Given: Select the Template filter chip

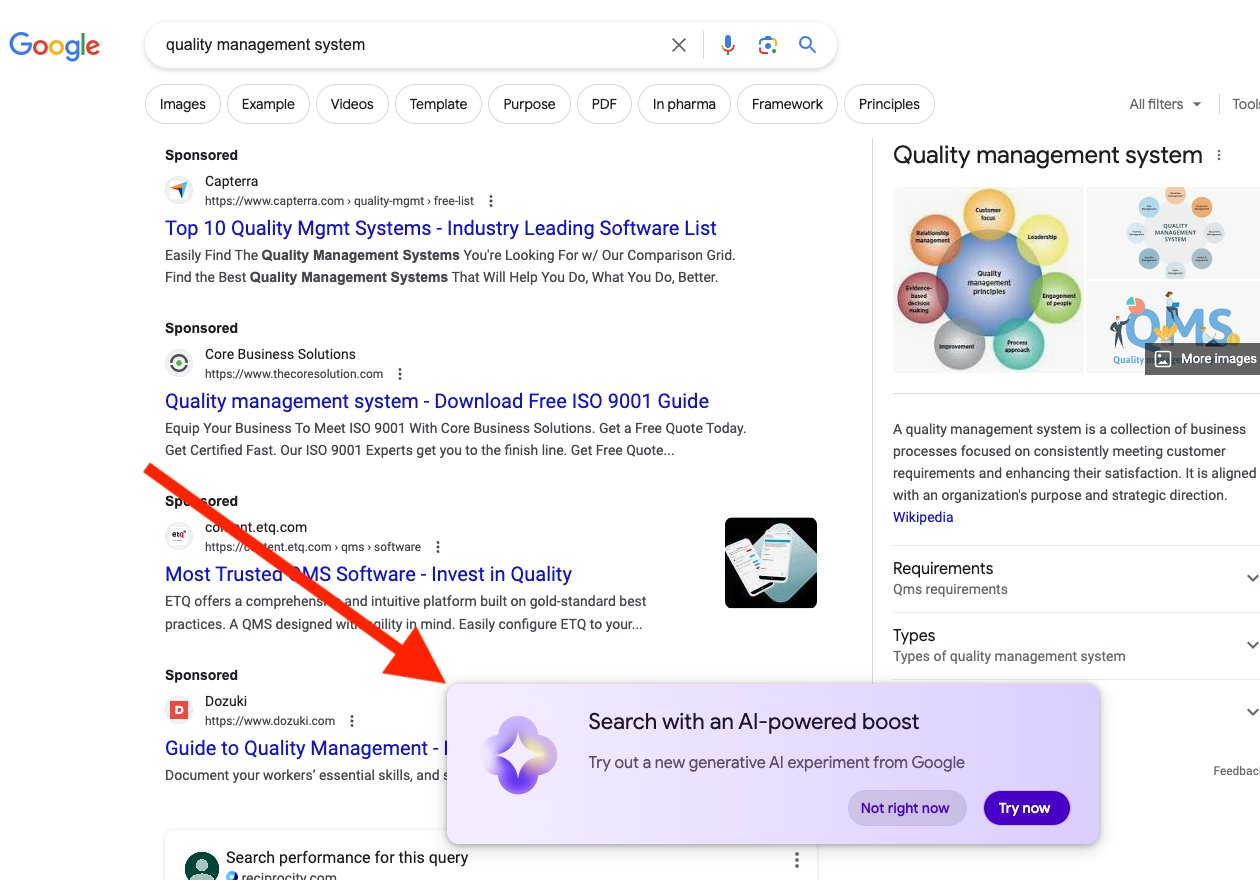Looking at the screenshot, I should click(x=438, y=104).
